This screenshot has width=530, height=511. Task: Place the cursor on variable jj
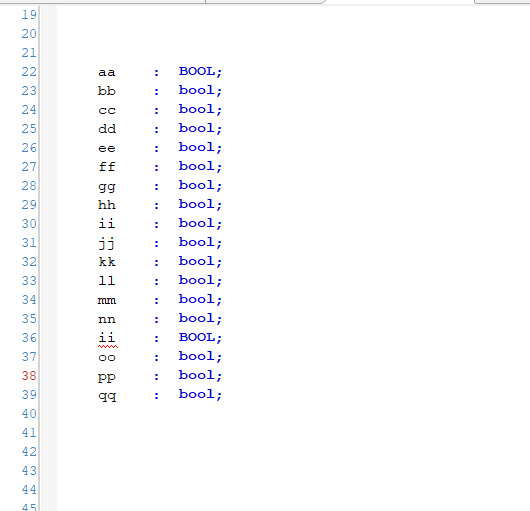pyautogui.click(x=107, y=243)
